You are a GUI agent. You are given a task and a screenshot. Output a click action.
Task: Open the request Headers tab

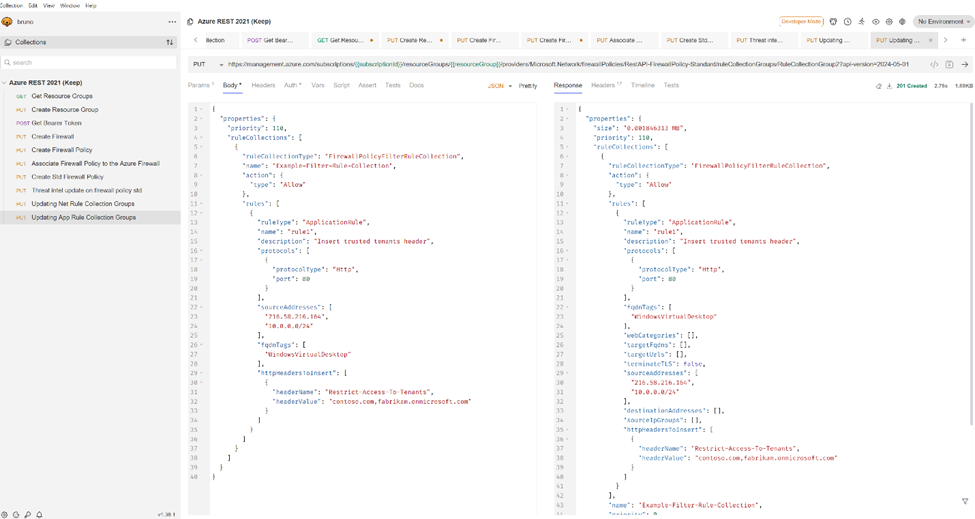[263, 86]
